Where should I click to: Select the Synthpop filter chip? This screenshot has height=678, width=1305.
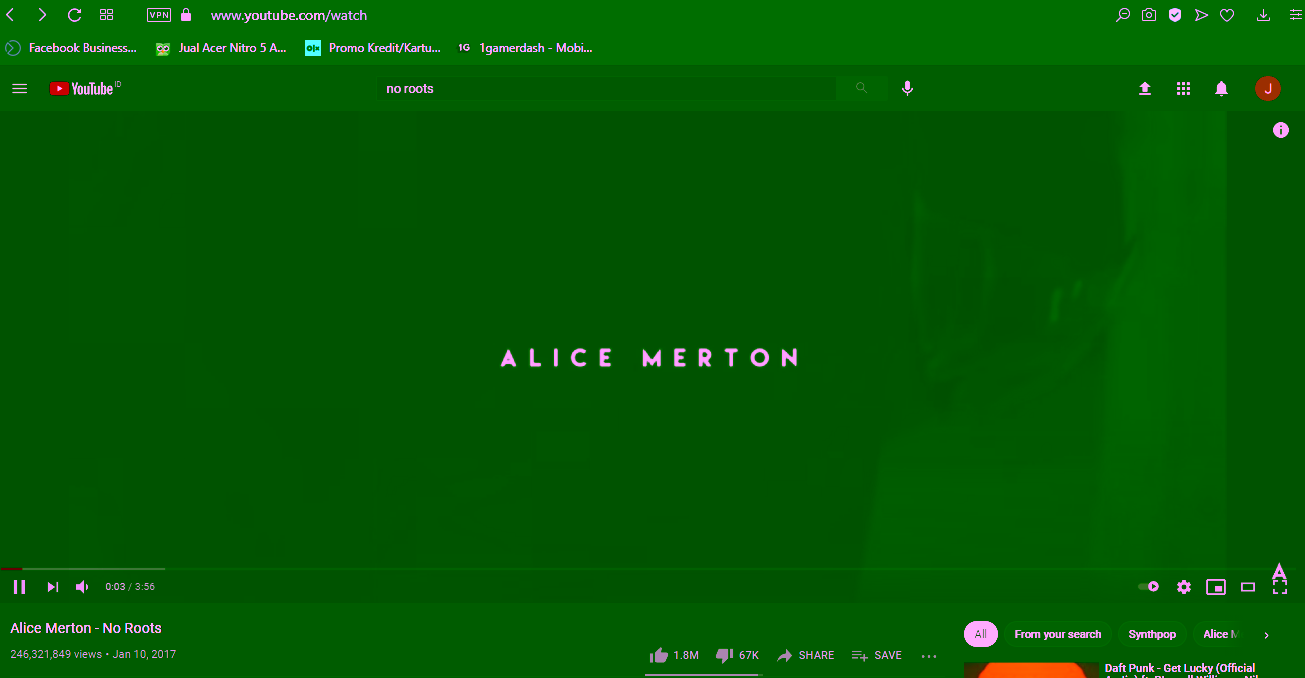tap(1152, 634)
